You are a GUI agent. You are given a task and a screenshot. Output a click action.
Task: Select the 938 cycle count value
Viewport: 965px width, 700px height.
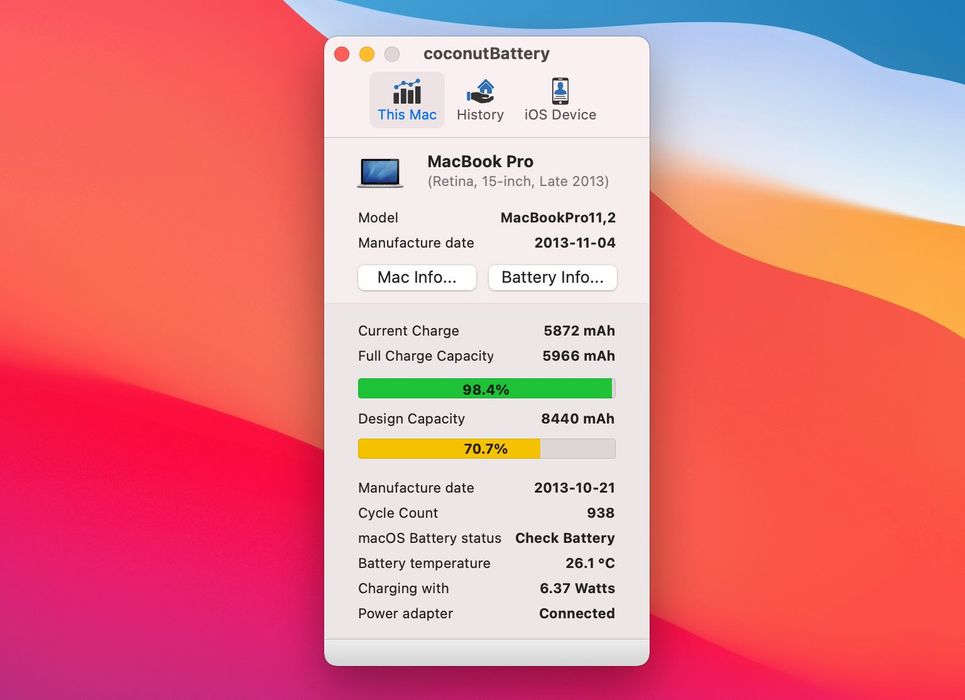point(601,513)
